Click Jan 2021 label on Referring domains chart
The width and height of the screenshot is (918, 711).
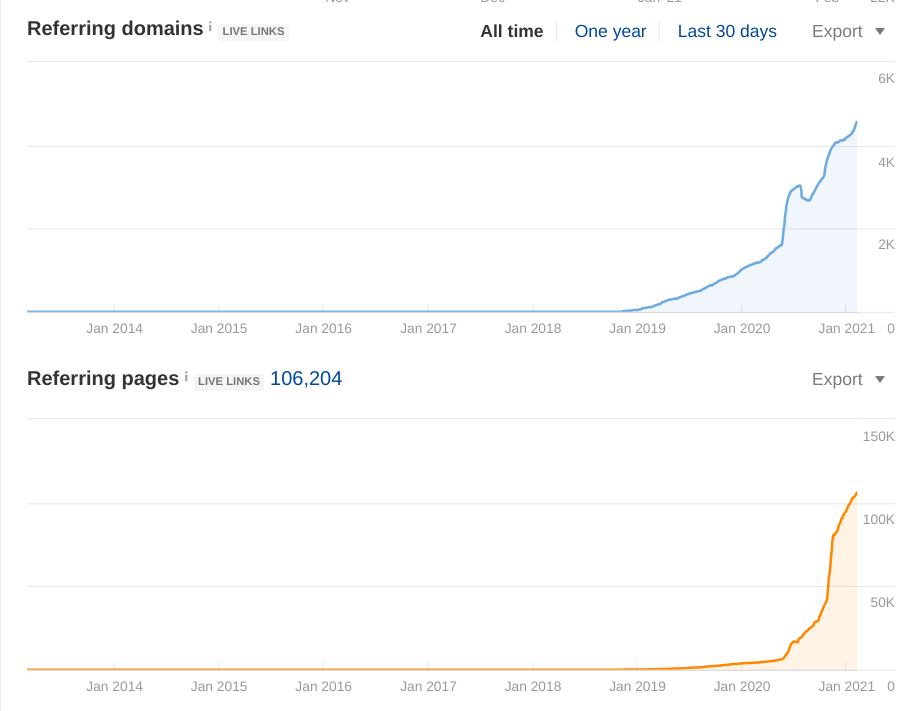click(x=846, y=329)
